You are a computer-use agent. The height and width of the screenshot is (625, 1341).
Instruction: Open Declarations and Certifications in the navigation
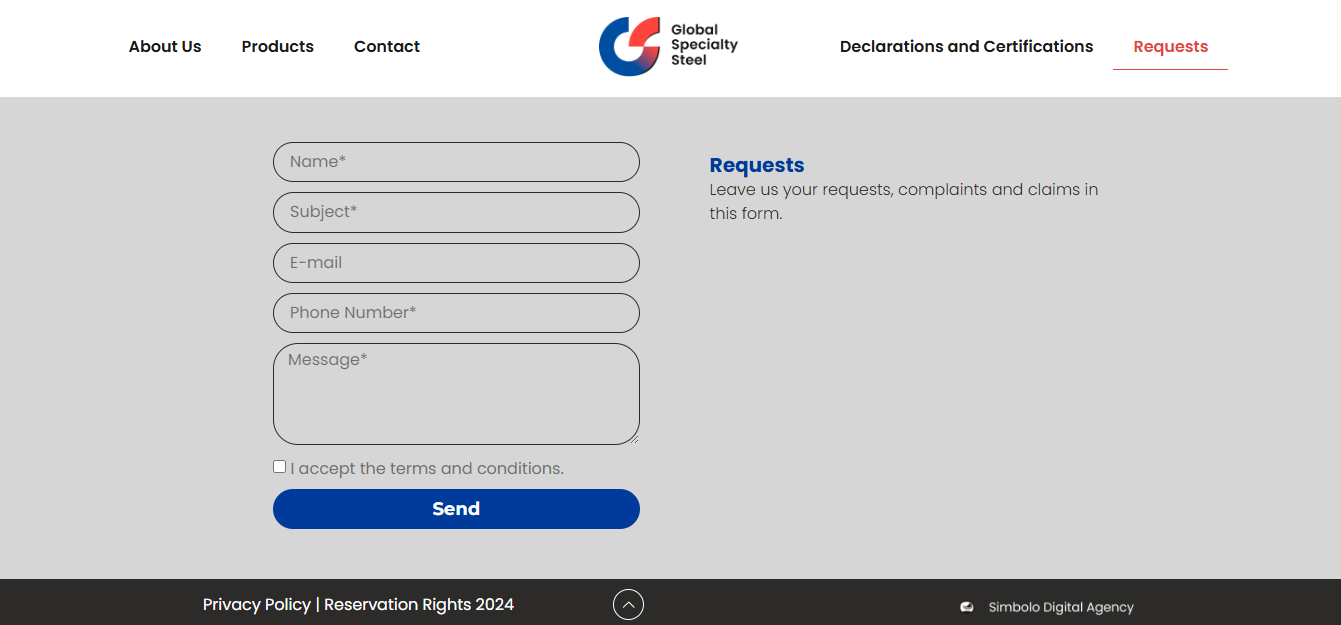click(966, 47)
